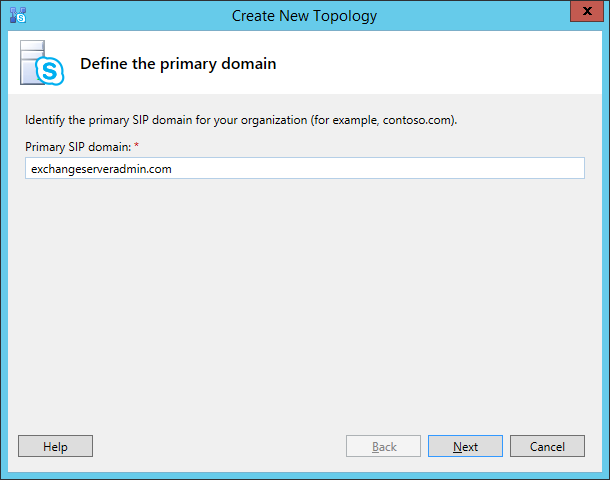The height and width of the screenshot is (480, 610).
Task: Click the empty gray area below the domain field
Action: click(305, 303)
